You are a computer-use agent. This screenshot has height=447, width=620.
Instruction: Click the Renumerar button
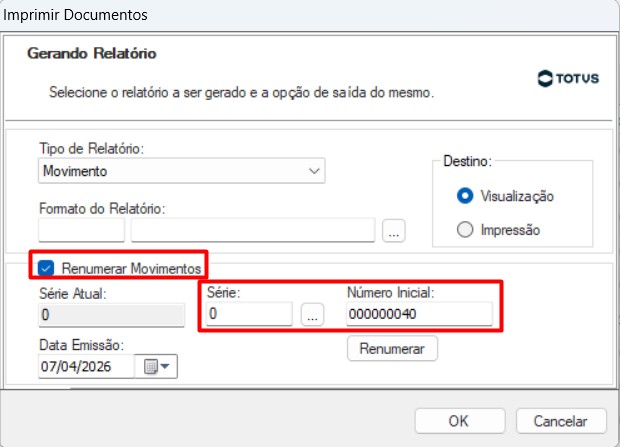[392, 349]
